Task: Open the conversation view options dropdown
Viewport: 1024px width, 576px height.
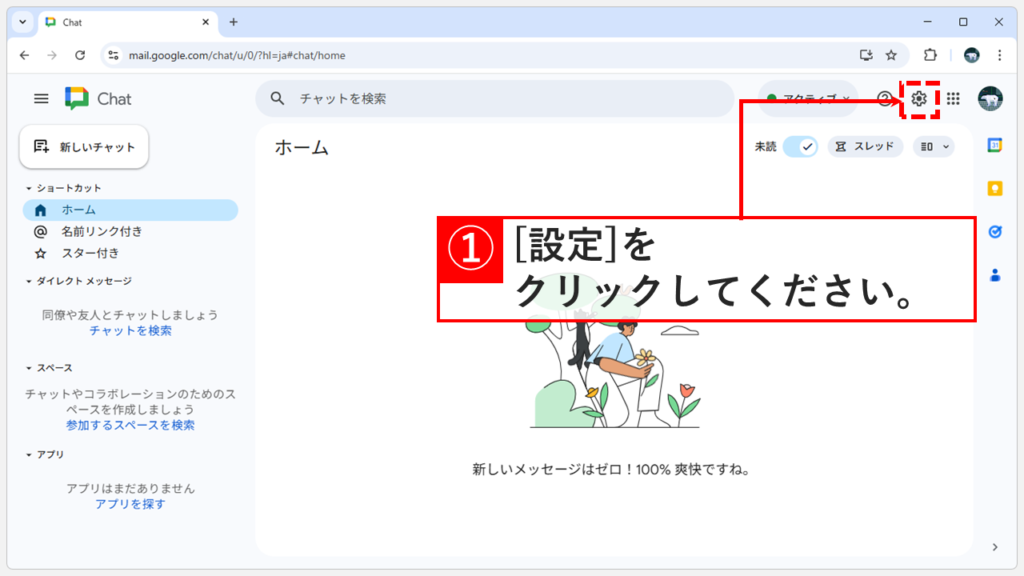Action: point(933,146)
